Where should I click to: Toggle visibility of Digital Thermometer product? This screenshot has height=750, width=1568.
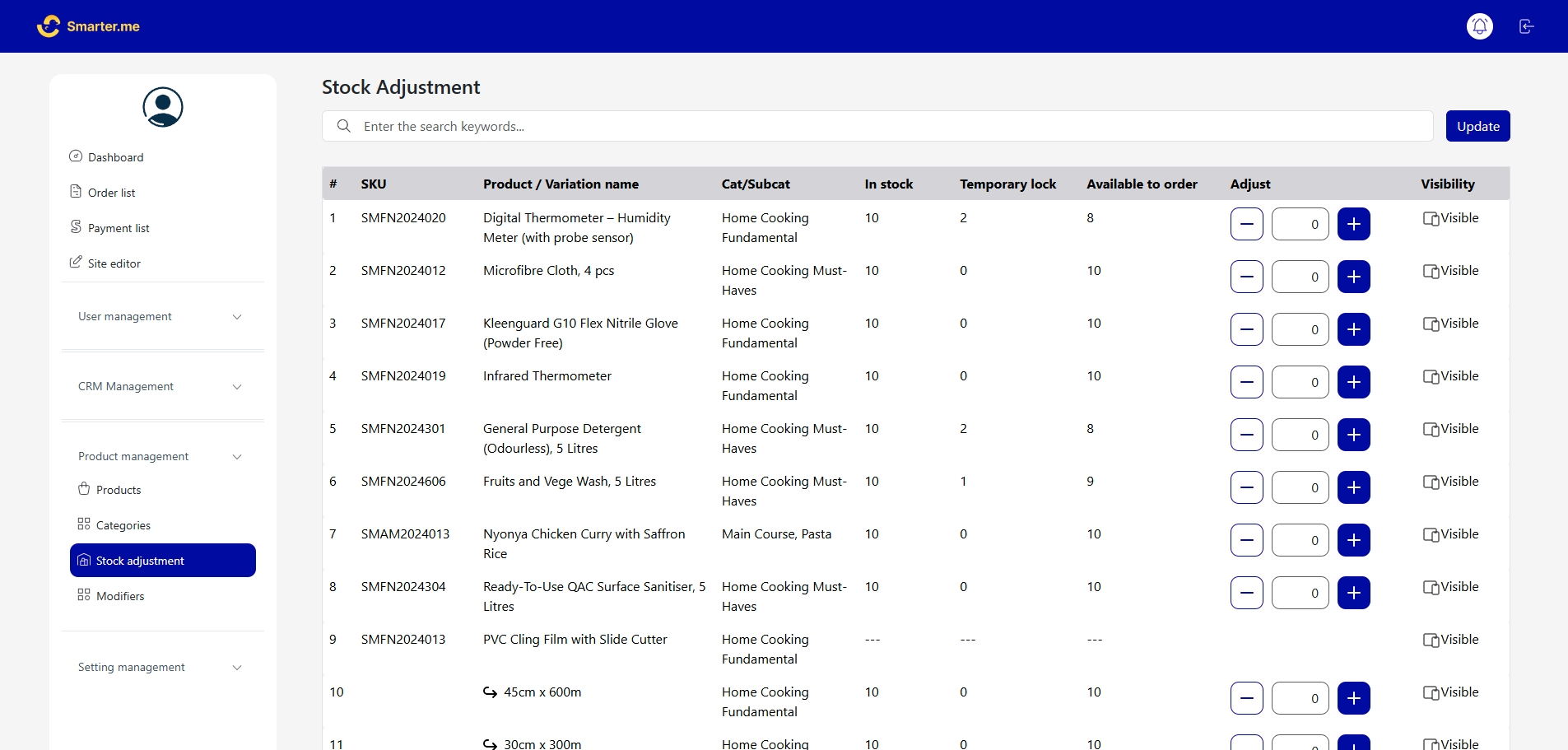pos(1450,218)
